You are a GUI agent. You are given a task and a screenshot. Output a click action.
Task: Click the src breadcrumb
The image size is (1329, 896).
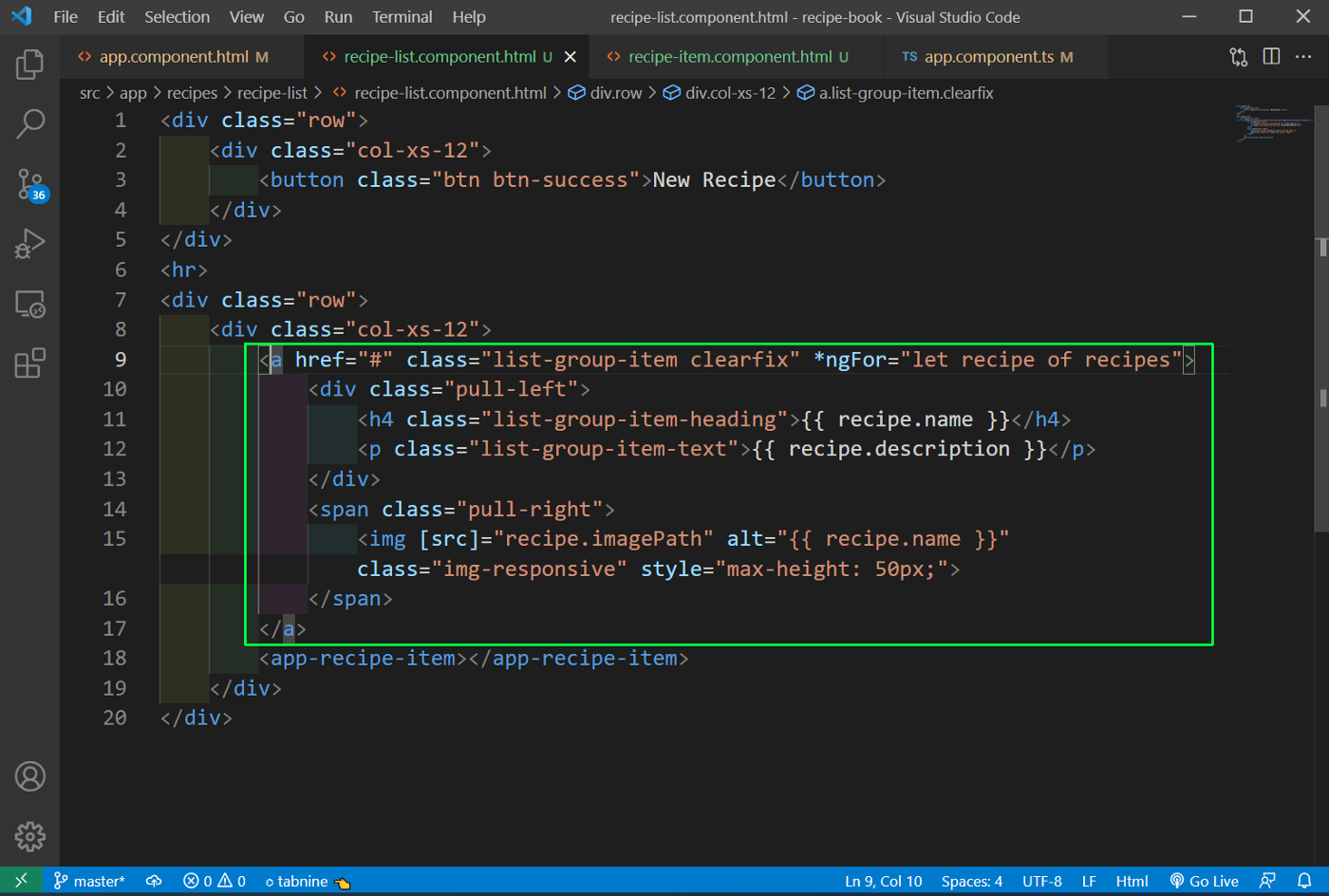click(89, 93)
